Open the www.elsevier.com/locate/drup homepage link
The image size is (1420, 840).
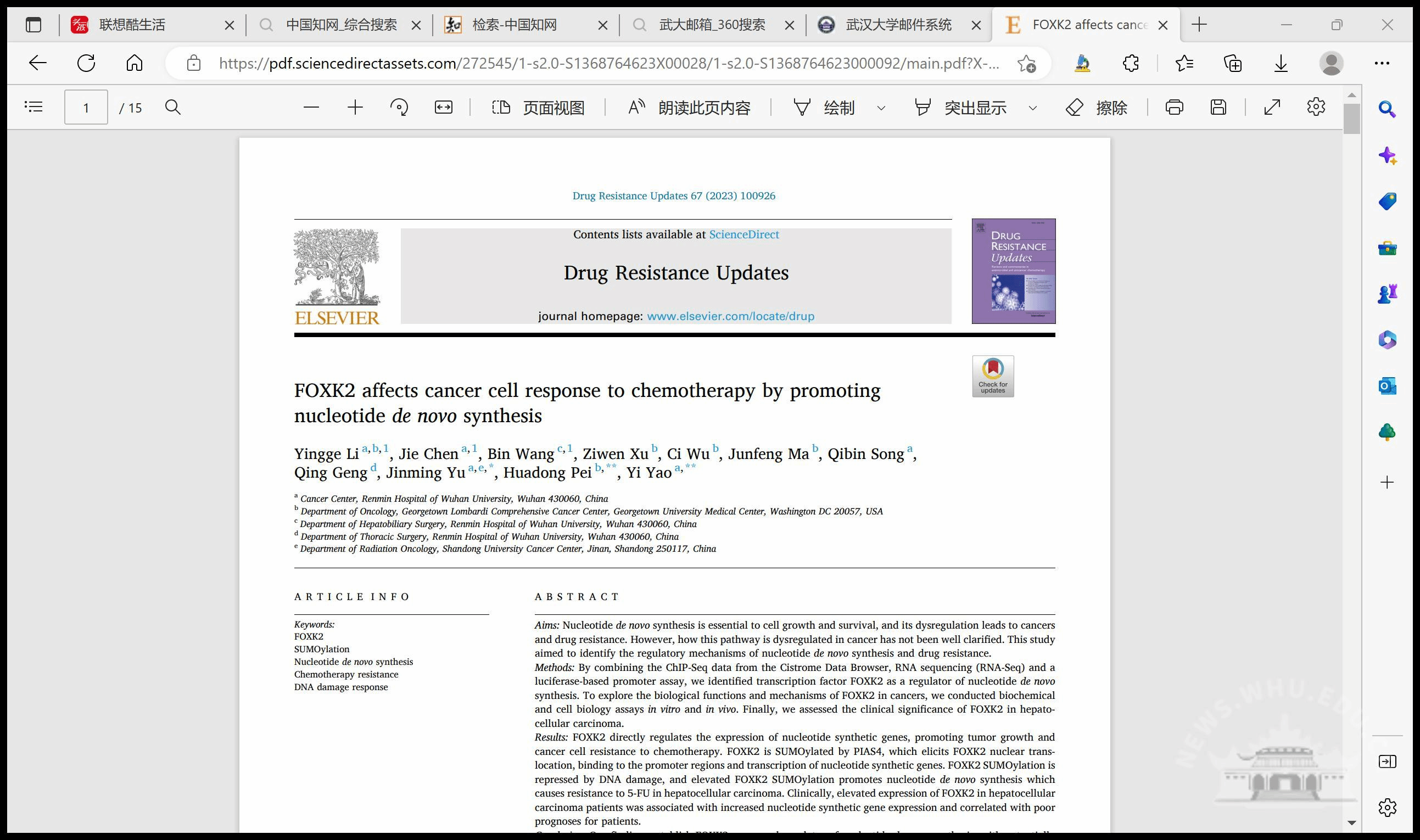[x=730, y=316]
